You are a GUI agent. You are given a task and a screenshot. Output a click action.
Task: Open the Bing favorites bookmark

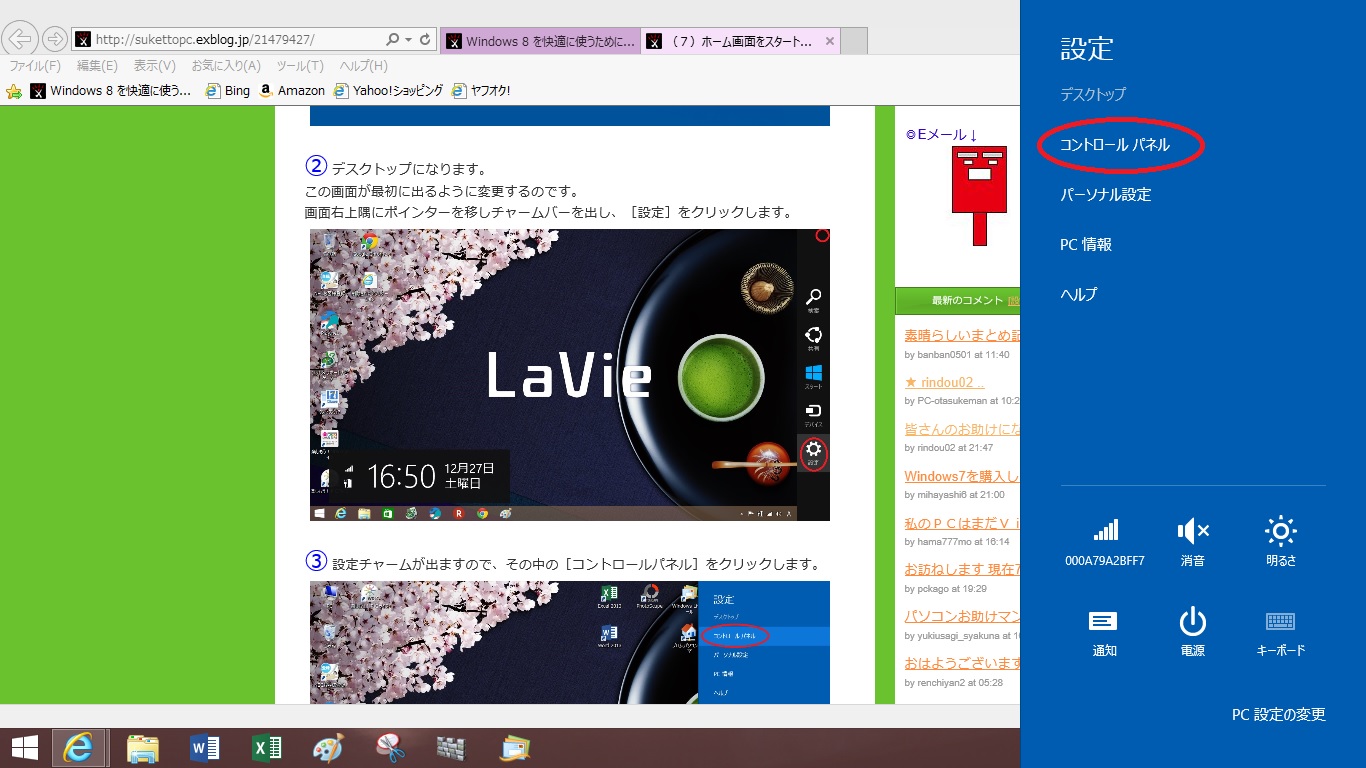[x=227, y=90]
